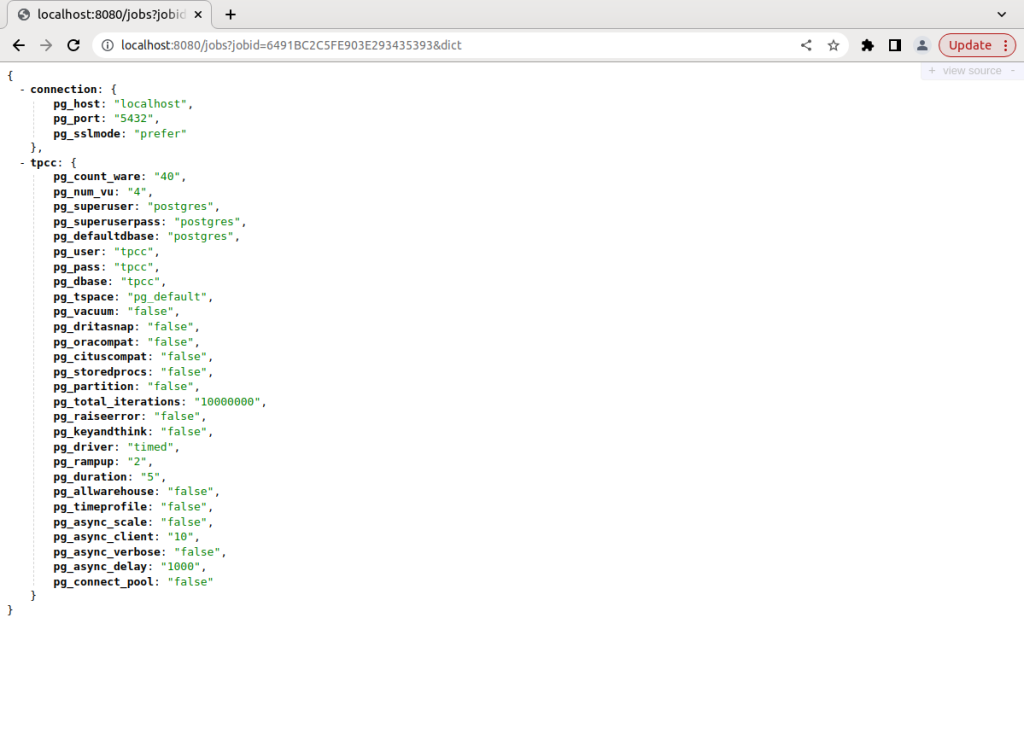Select the "pg_default" value
The height and width of the screenshot is (746, 1024).
(x=167, y=297)
